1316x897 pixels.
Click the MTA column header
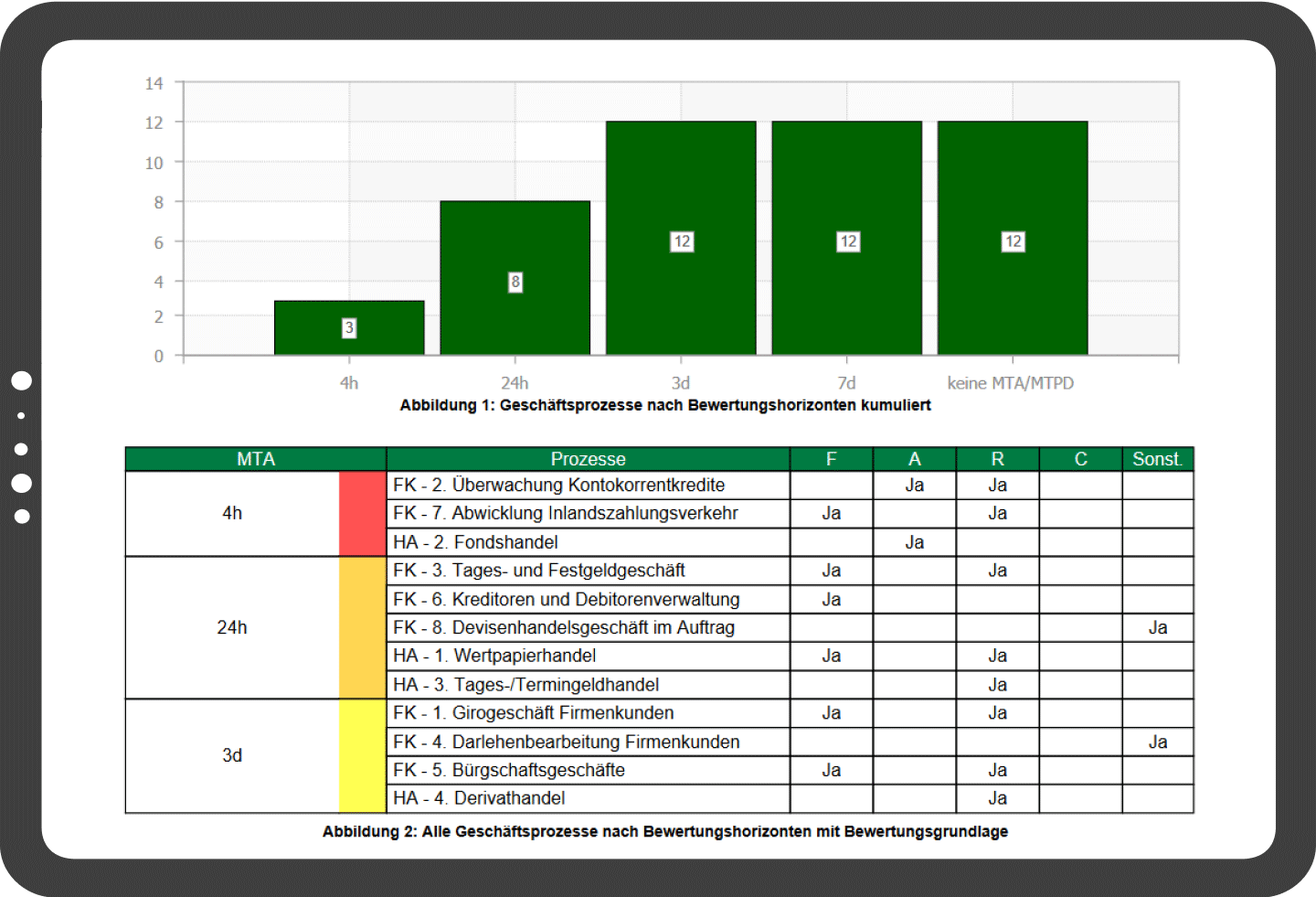click(x=254, y=458)
